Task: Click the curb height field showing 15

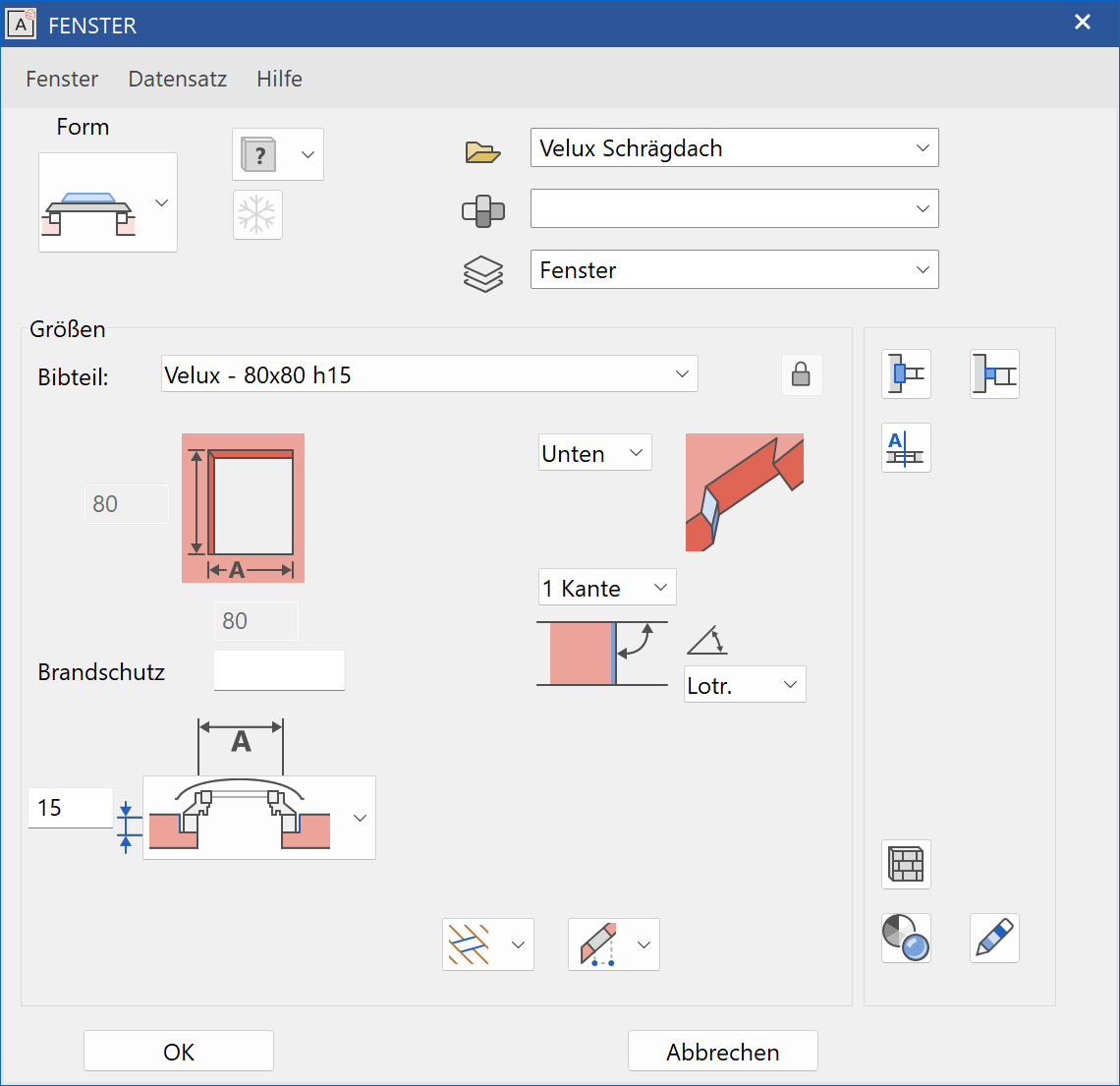Action: click(x=70, y=808)
